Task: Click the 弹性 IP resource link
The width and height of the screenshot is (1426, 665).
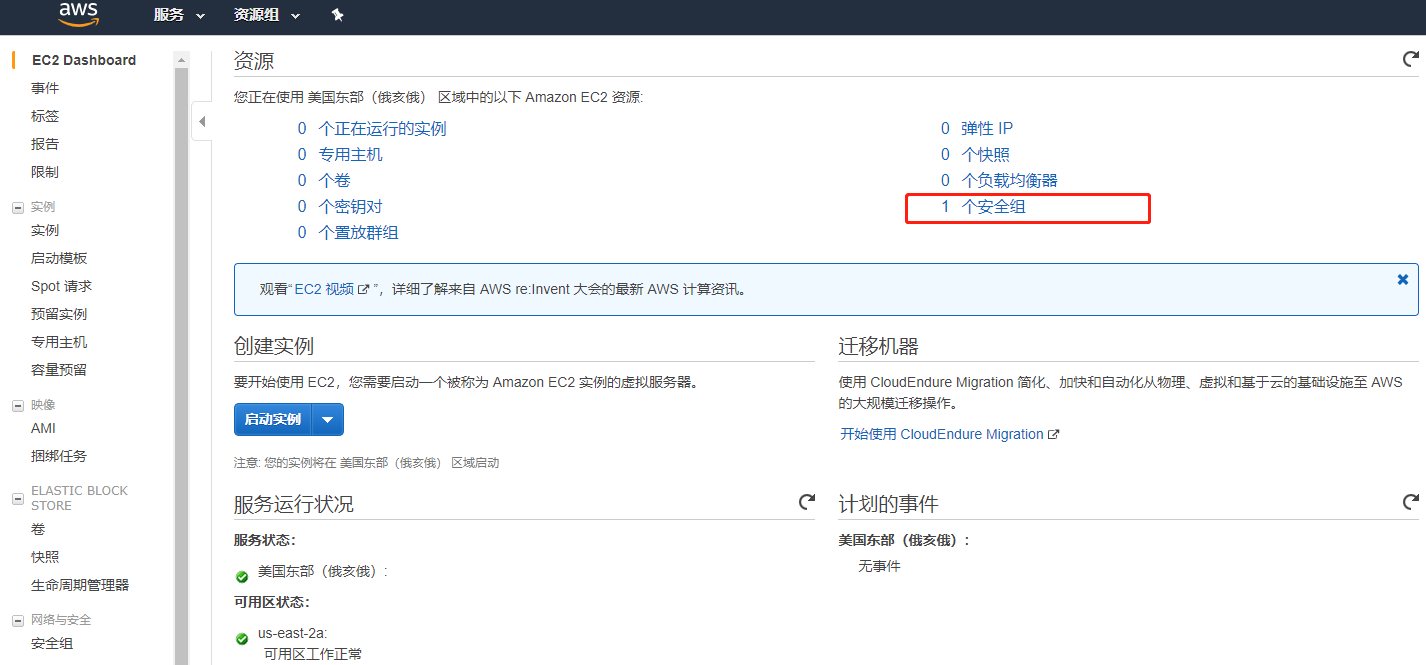Action: tap(987, 129)
